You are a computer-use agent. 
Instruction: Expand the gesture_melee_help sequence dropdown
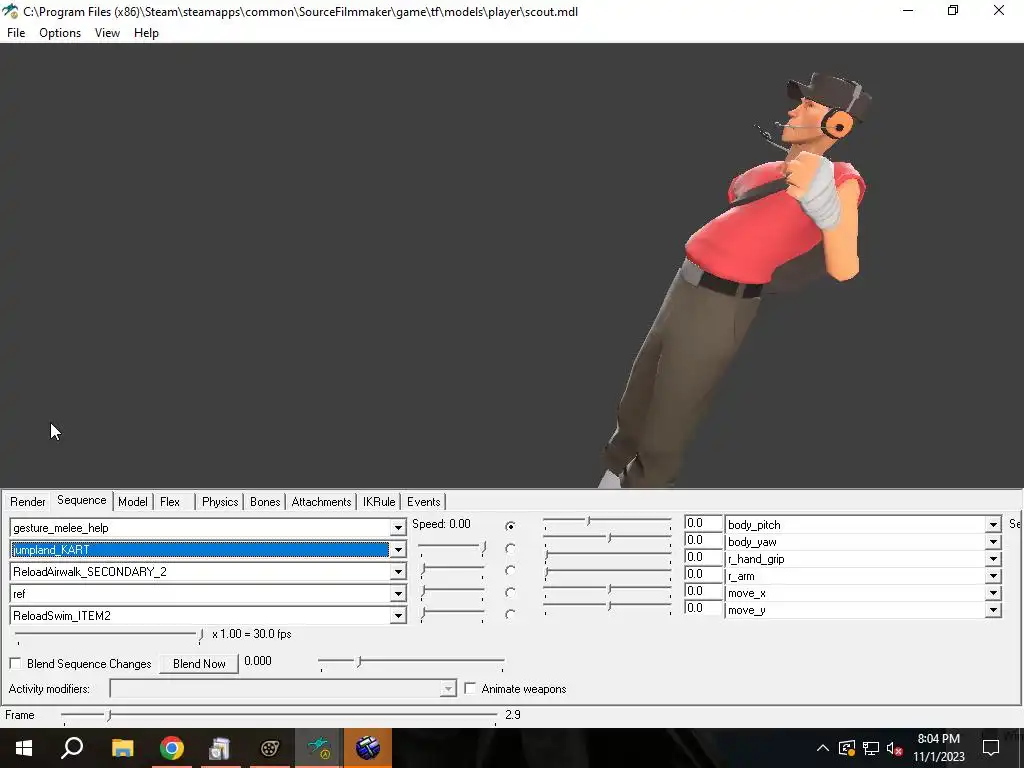tap(398, 528)
